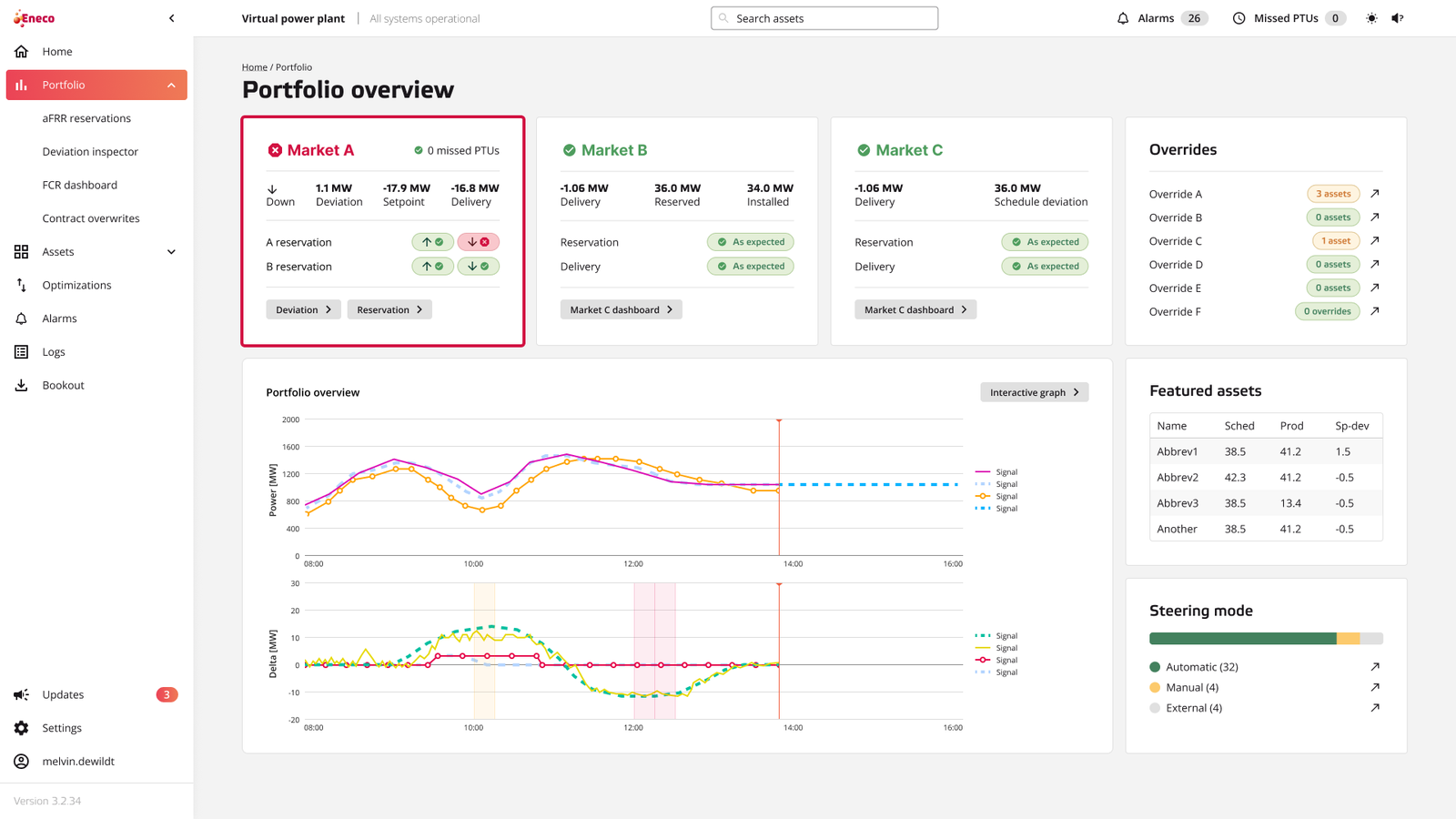Viewport: 1456px width, 819px height.
Task: Expand the Assets submenu chevron
Action: [171, 252]
